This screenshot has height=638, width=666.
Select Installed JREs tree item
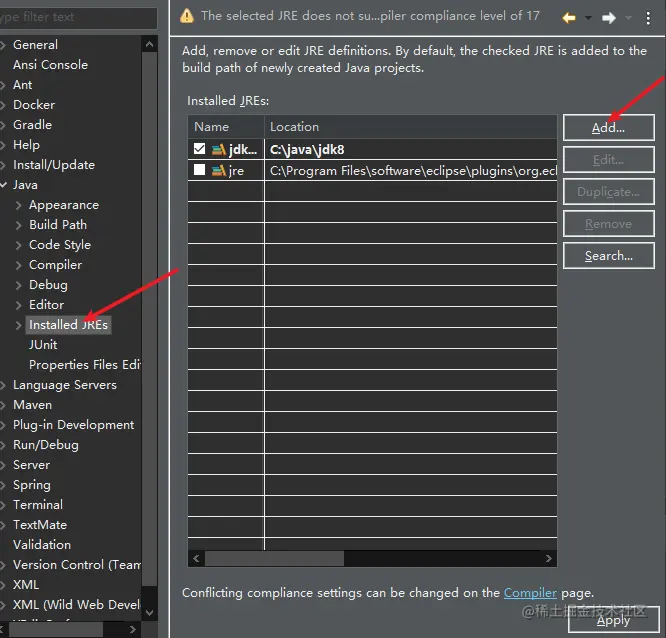pyautogui.click(x=68, y=325)
